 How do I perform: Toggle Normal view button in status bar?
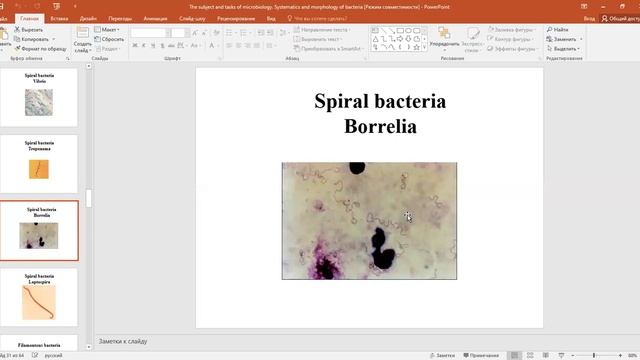pyautogui.click(x=514, y=356)
